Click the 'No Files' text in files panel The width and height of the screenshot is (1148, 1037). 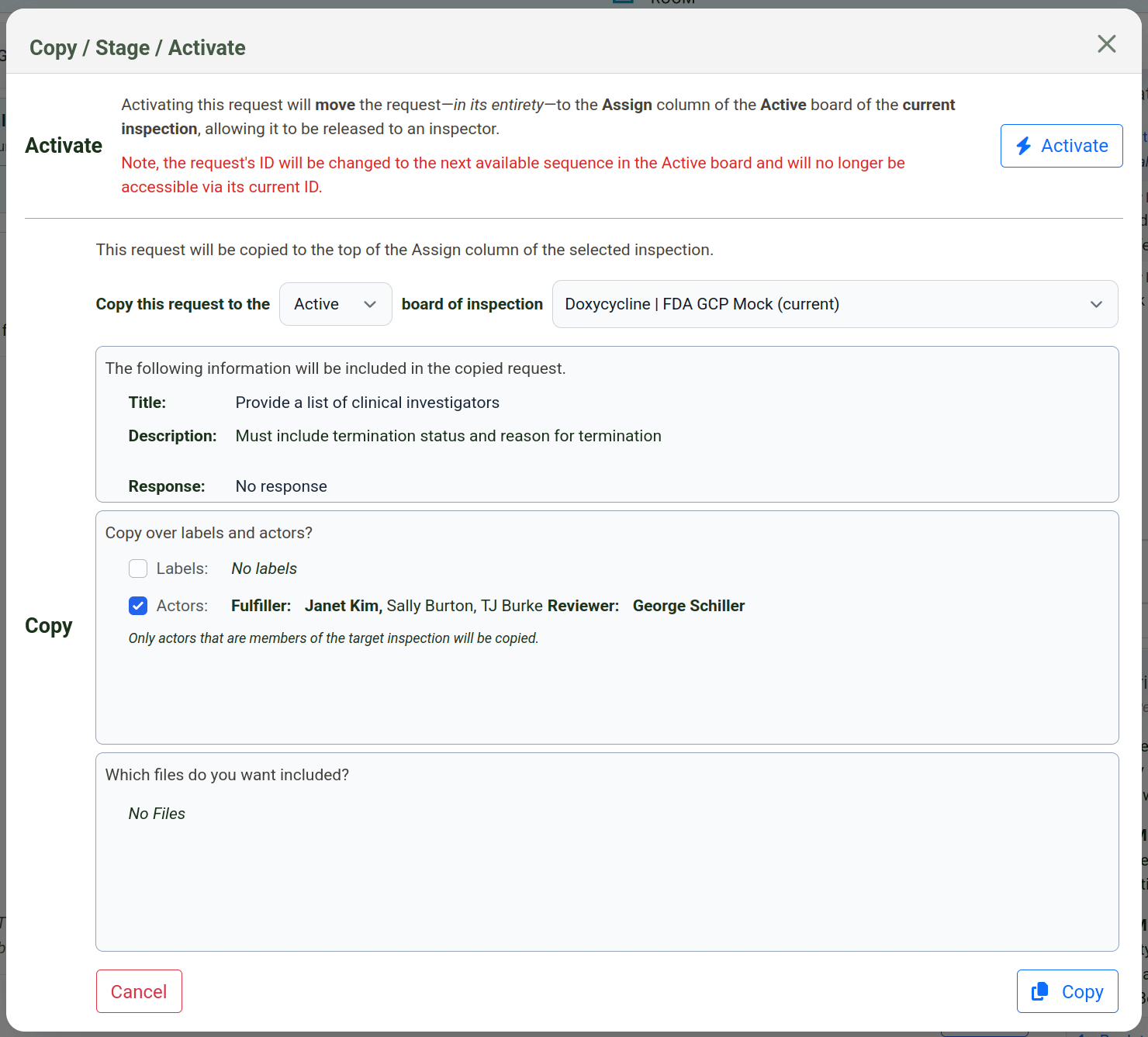(157, 814)
